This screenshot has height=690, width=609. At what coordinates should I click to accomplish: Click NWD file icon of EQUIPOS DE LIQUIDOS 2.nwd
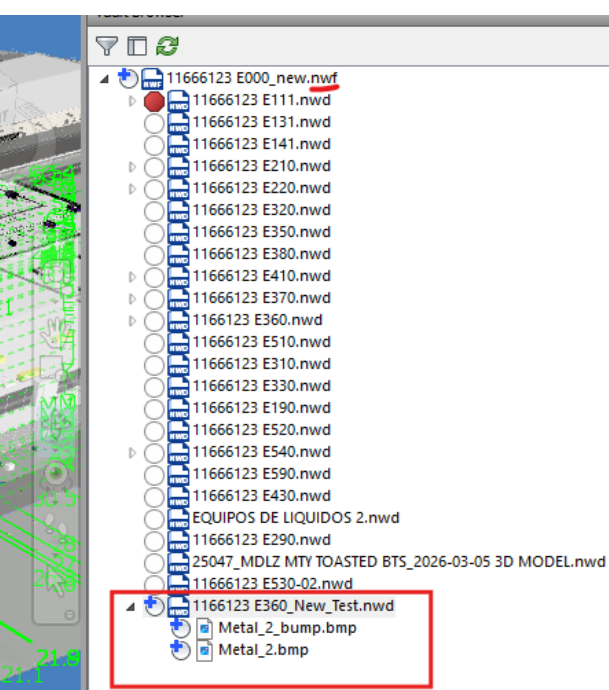pyautogui.click(x=178, y=518)
